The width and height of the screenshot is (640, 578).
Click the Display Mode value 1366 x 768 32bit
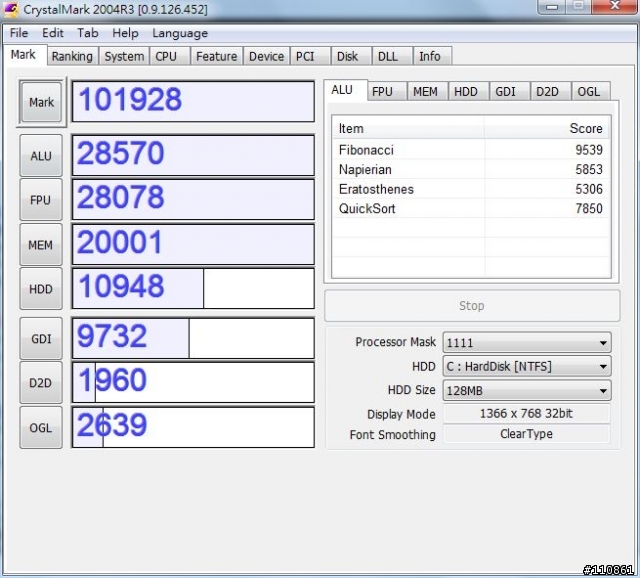click(x=527, y=413)
